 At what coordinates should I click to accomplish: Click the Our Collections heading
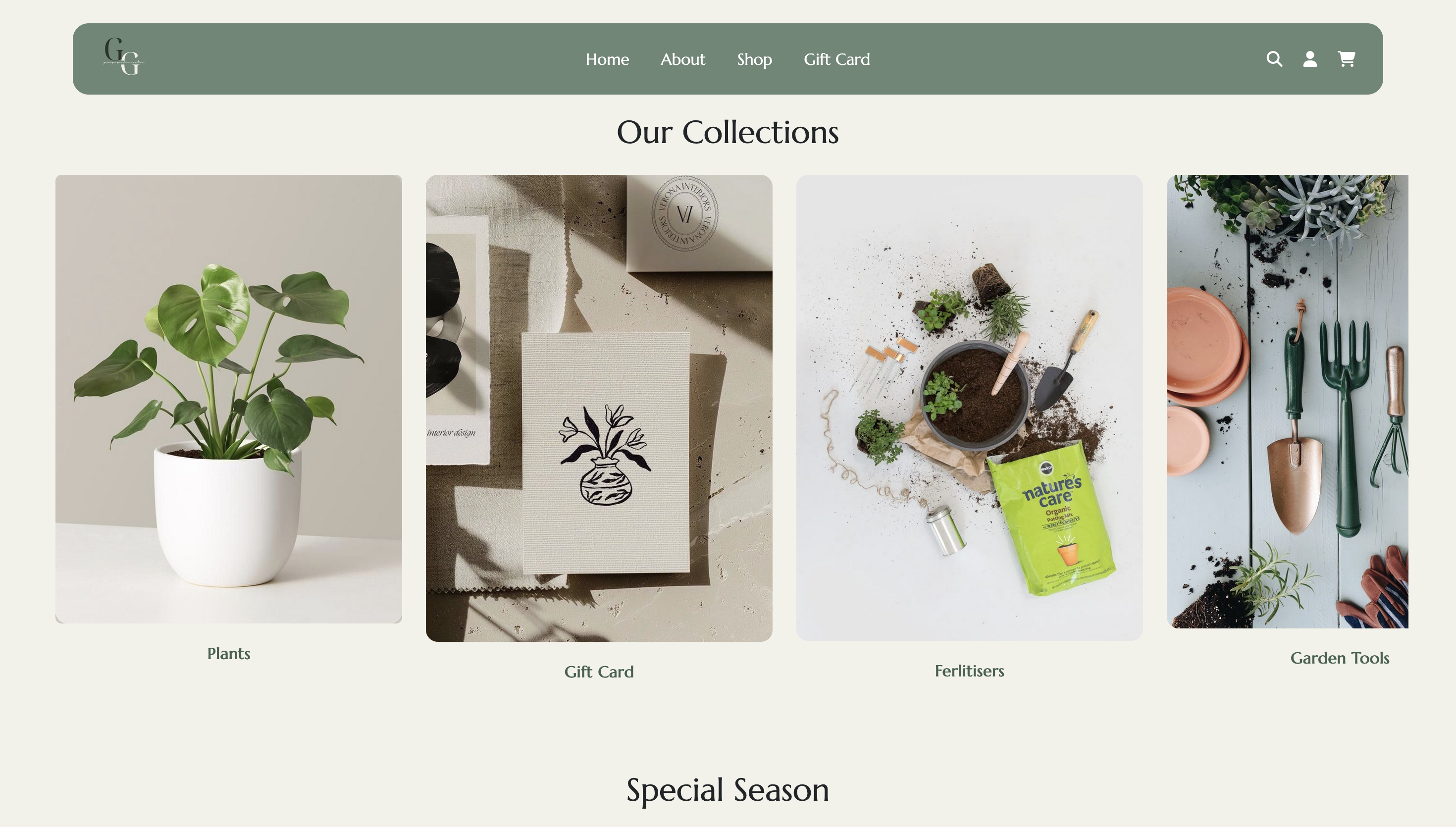(x=728, y=132)
